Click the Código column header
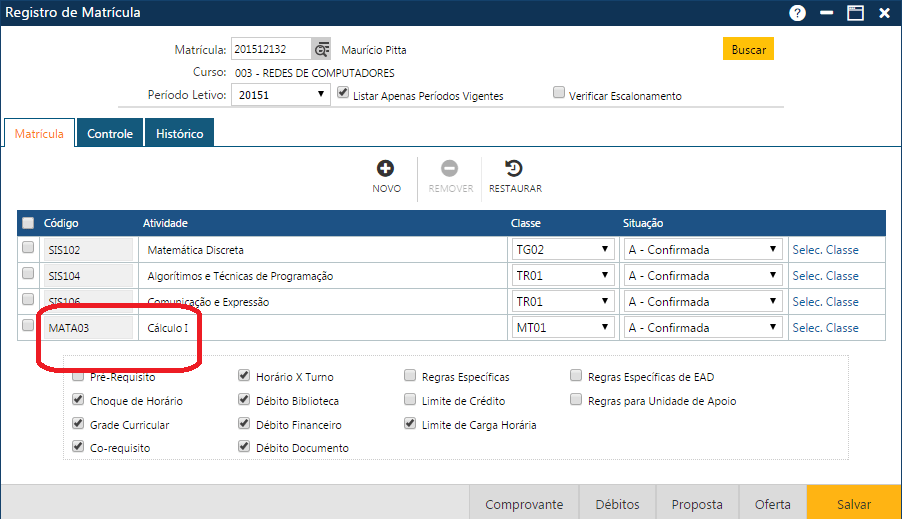The image size is (902, 519). pos(61,223)
